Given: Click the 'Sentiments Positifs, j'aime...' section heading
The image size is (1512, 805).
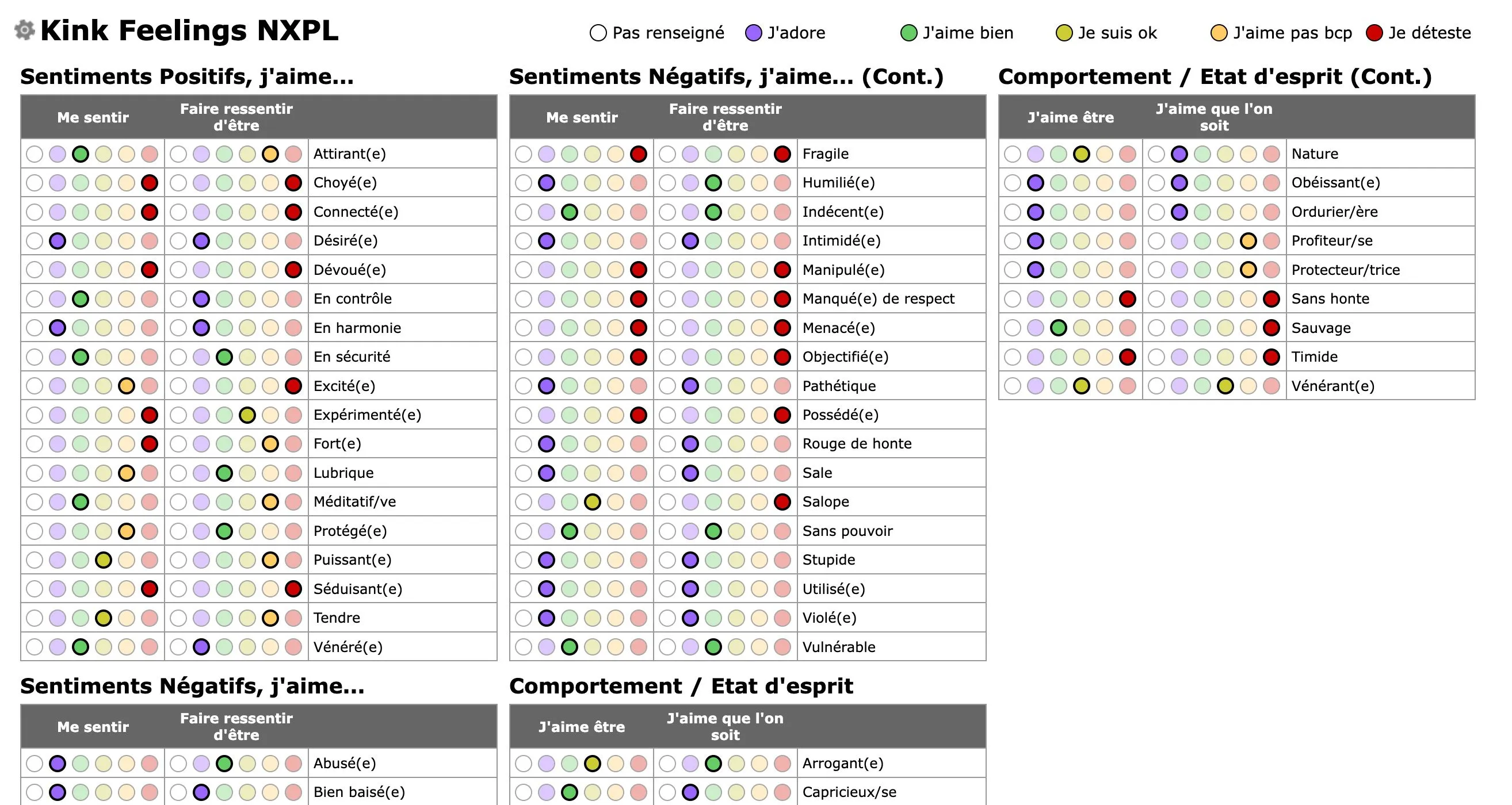Looking at the screenshot, I should (186, 77).
